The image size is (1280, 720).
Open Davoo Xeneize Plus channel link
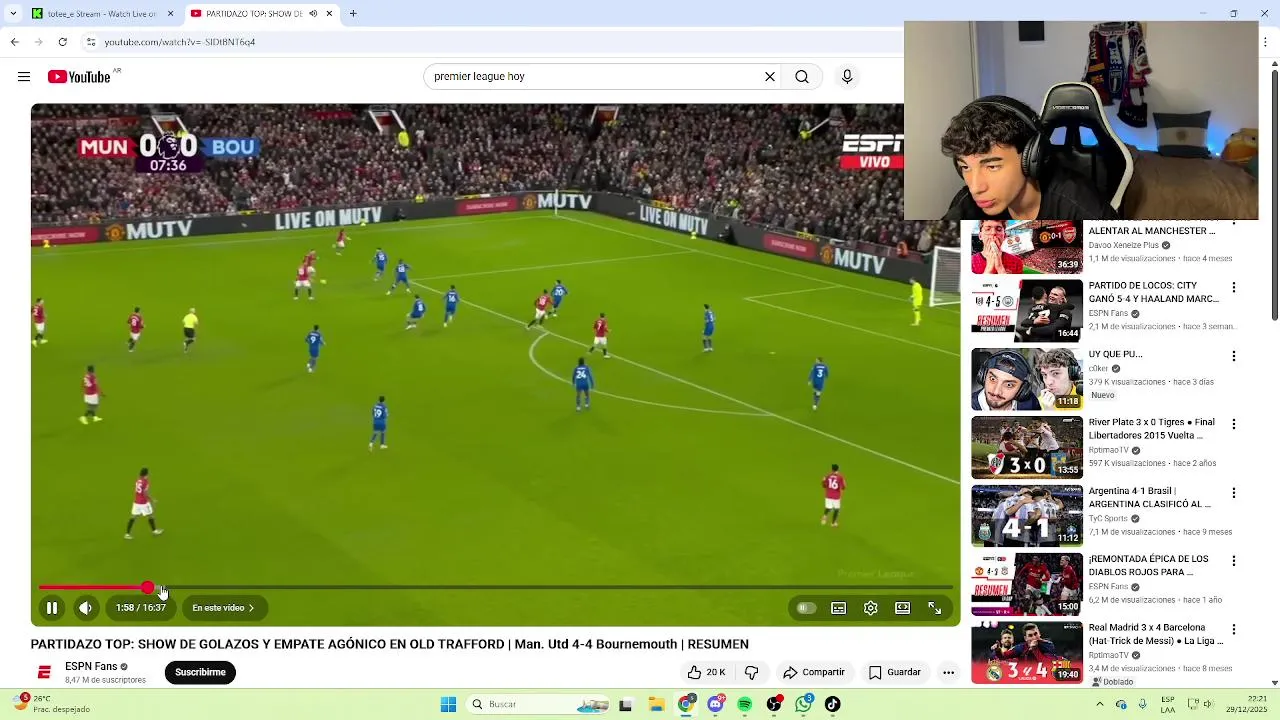click(x=1123, y=245)
